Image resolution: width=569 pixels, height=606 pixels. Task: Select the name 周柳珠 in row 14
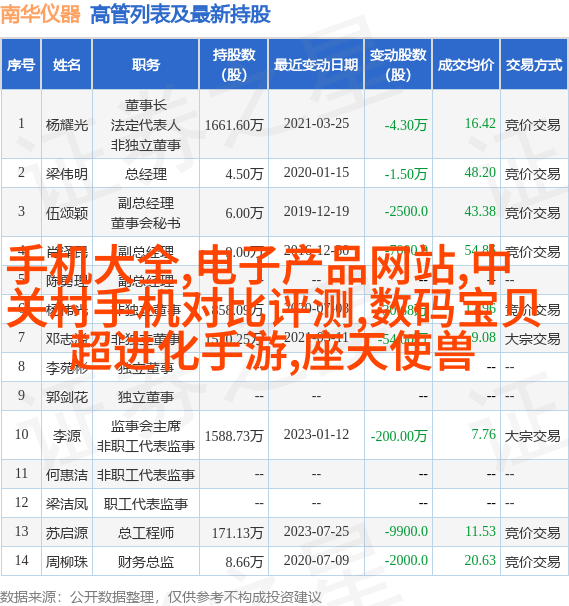(67, 562)
